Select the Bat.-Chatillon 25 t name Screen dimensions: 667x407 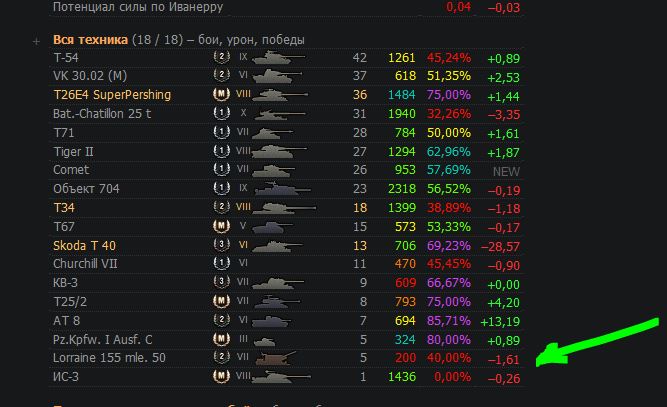(x=102, y=114)
